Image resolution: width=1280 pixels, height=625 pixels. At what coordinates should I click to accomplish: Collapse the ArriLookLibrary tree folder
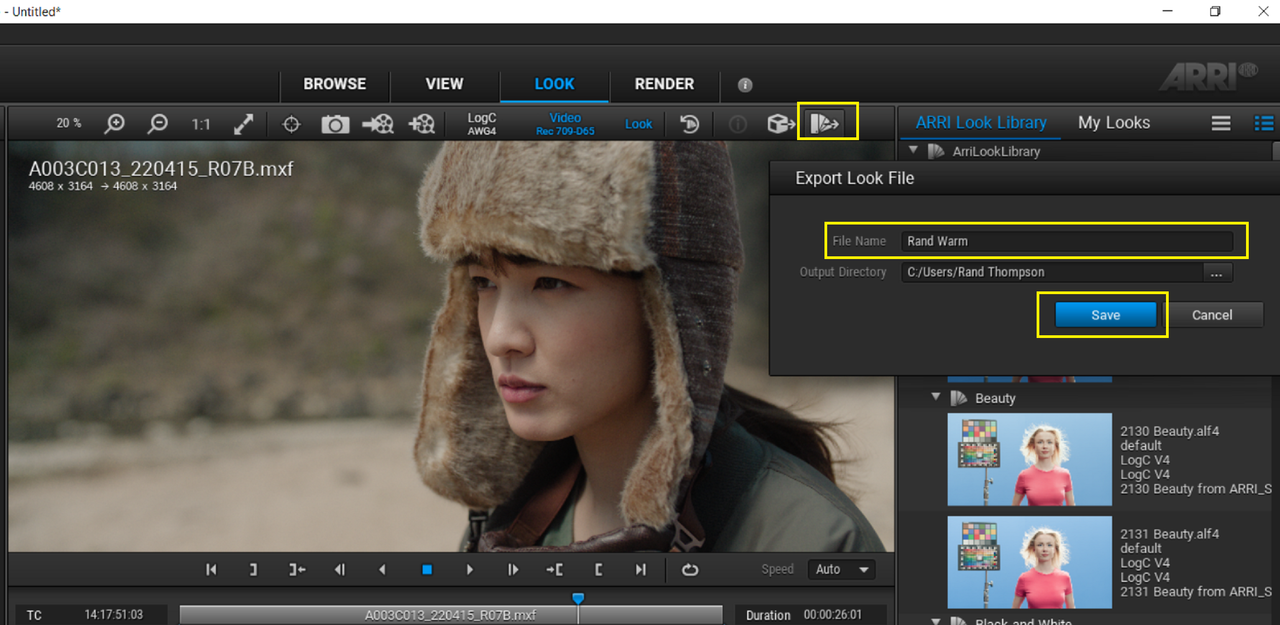coord(912,151)
